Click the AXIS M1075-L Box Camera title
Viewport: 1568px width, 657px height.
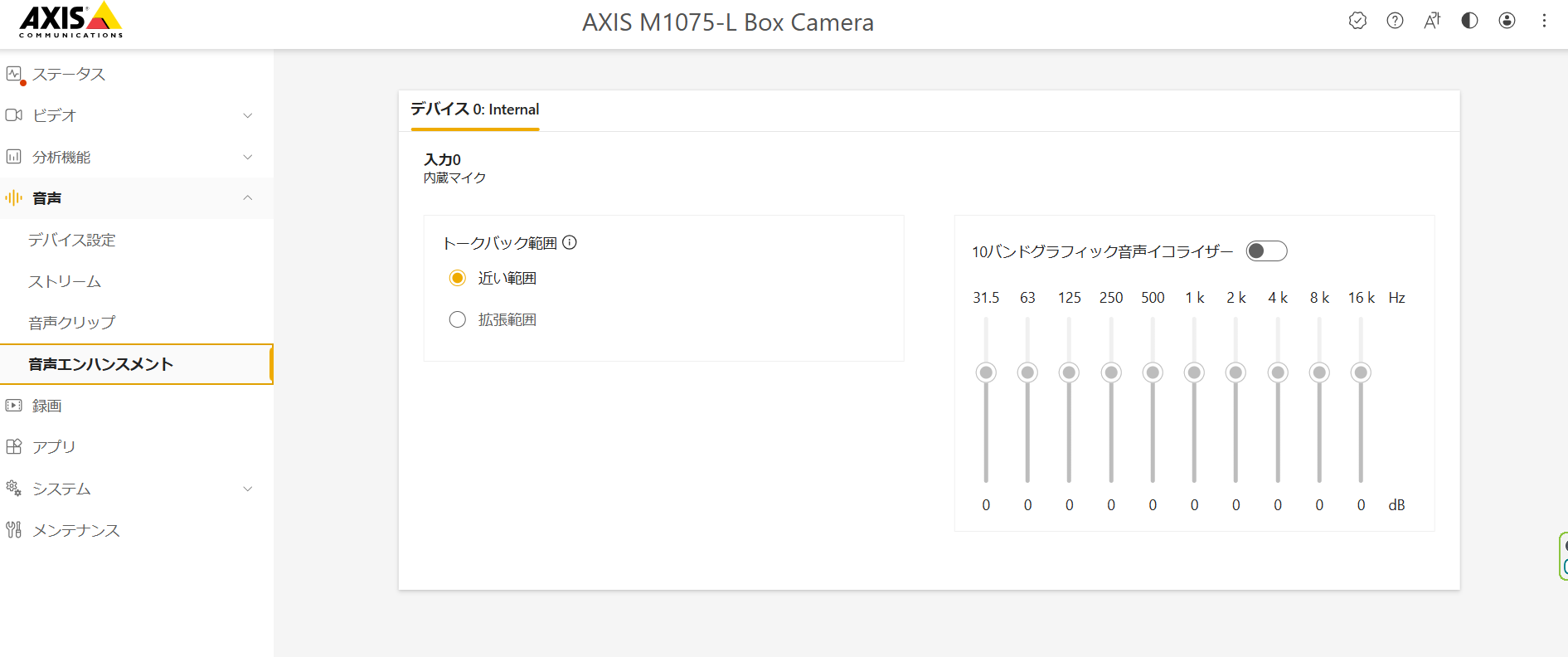pos(728,22)
